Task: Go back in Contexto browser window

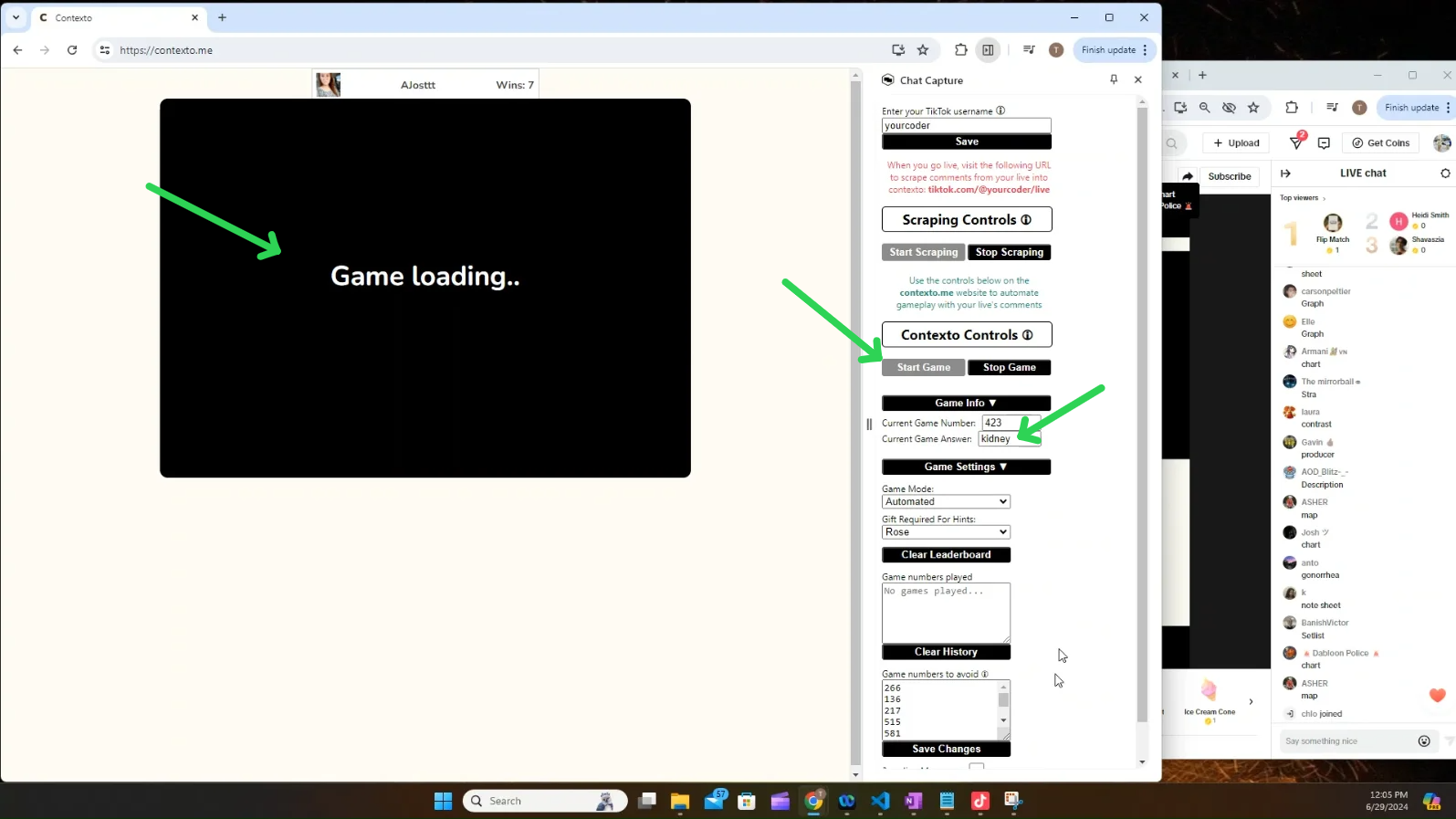Action: pyautogui.click(x=17, y=50)
